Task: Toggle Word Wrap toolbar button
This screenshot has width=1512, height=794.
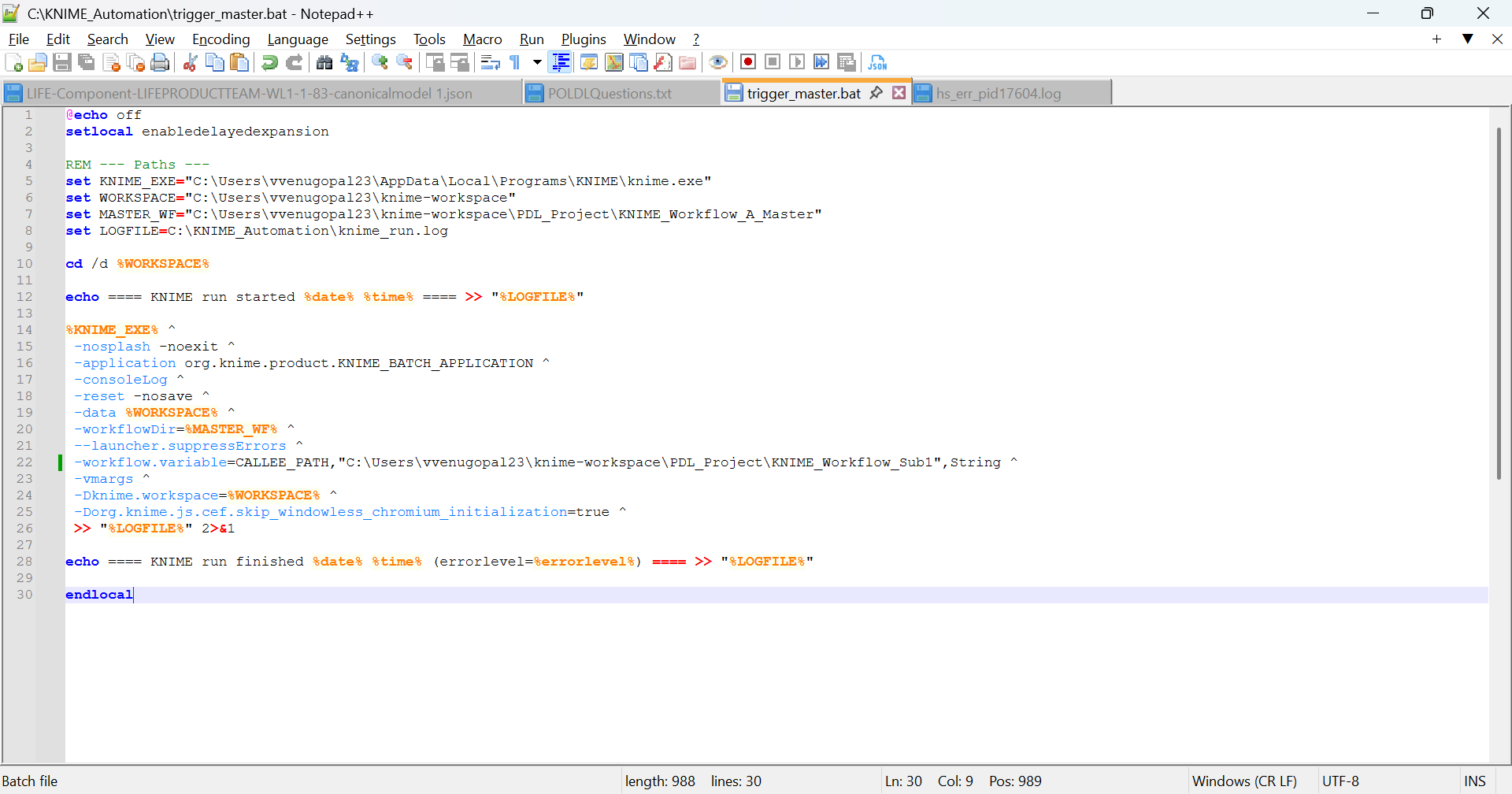Action: pyautogui.click(x=490, y=63)
